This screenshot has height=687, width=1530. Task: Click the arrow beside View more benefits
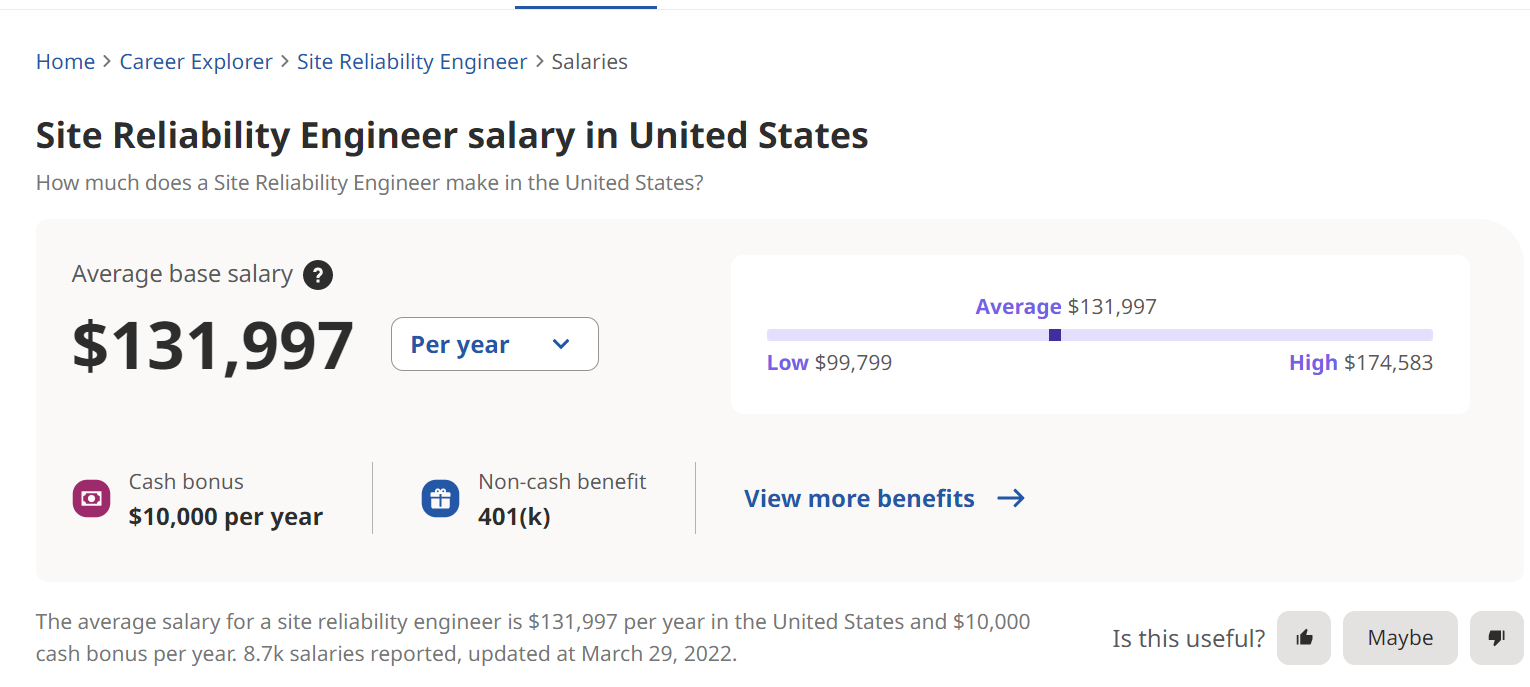pos(1011,498)
